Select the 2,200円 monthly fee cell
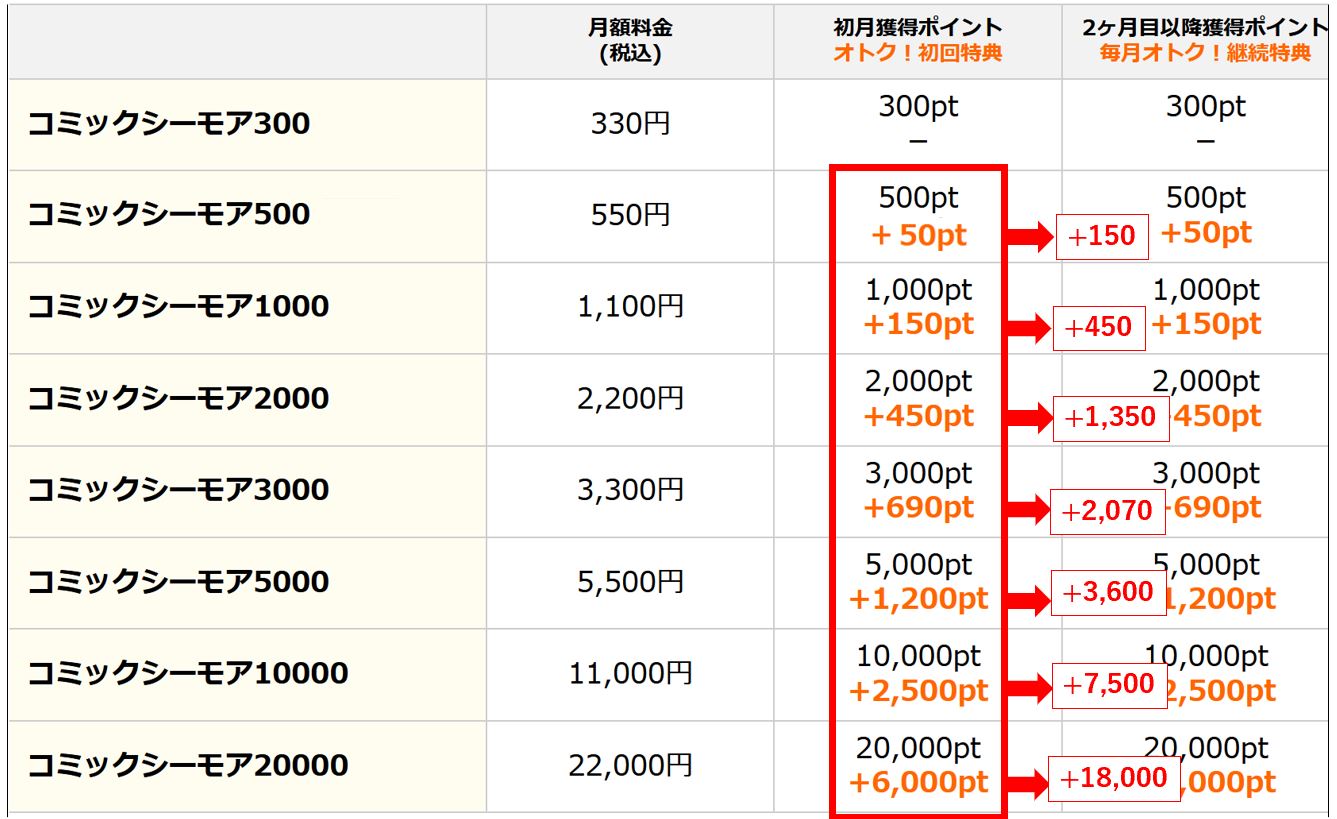The image size is (1337, 819). click(630, 398)
